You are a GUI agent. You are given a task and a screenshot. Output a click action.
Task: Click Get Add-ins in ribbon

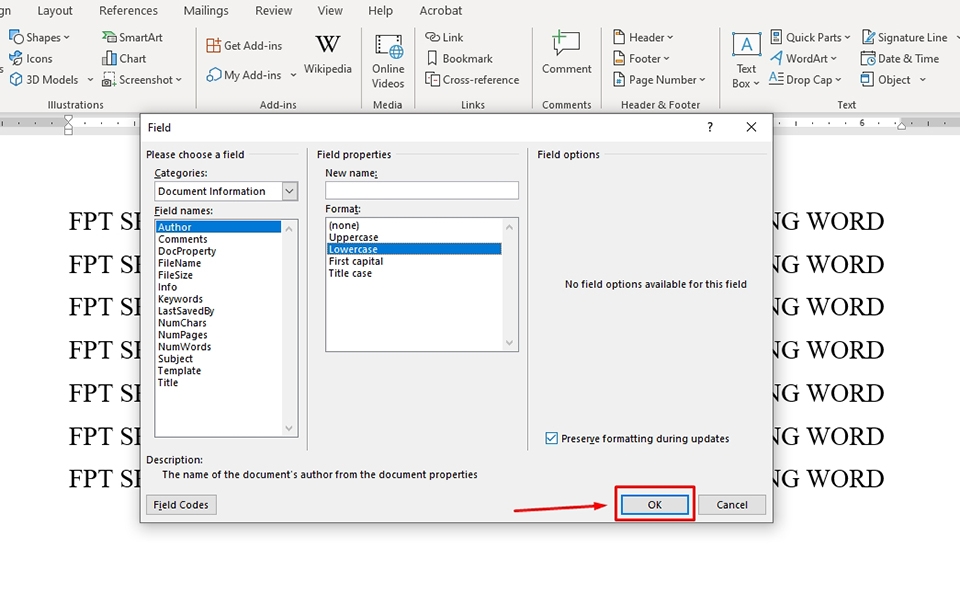coord(244,45)
